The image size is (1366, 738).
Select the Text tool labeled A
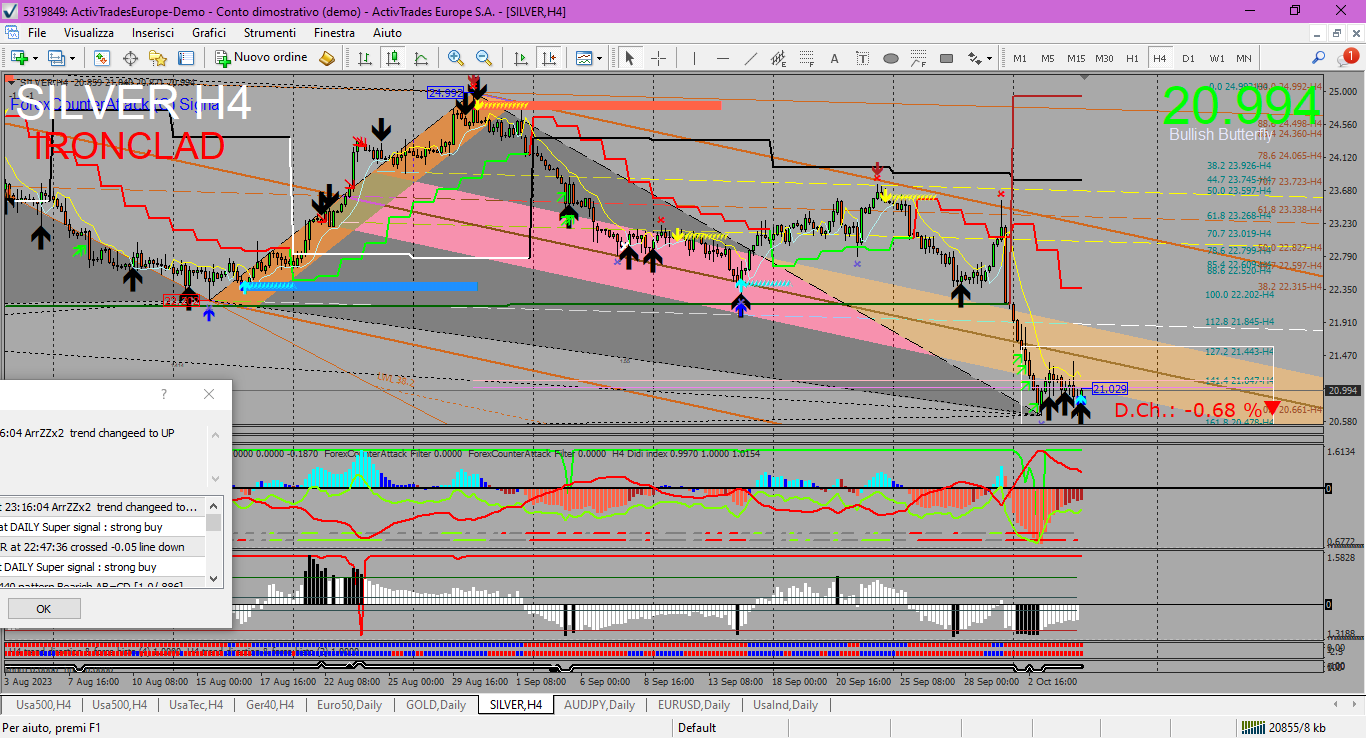pos(835,58)
